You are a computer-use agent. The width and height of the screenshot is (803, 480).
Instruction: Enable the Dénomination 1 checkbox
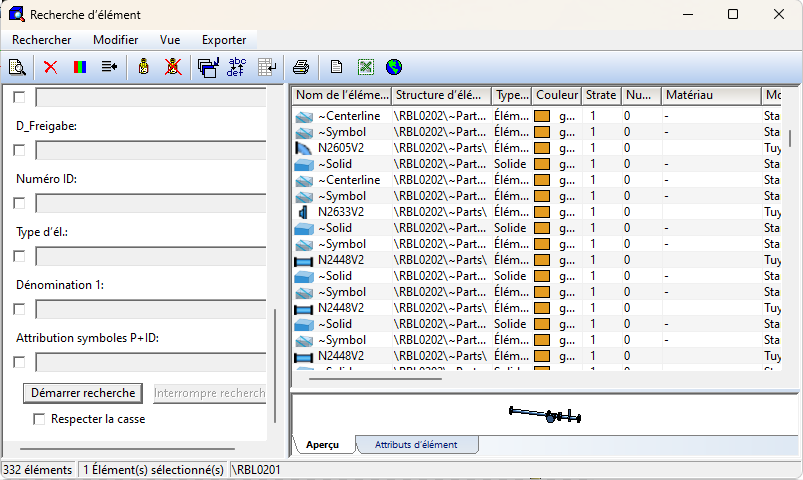click(19, 309)
